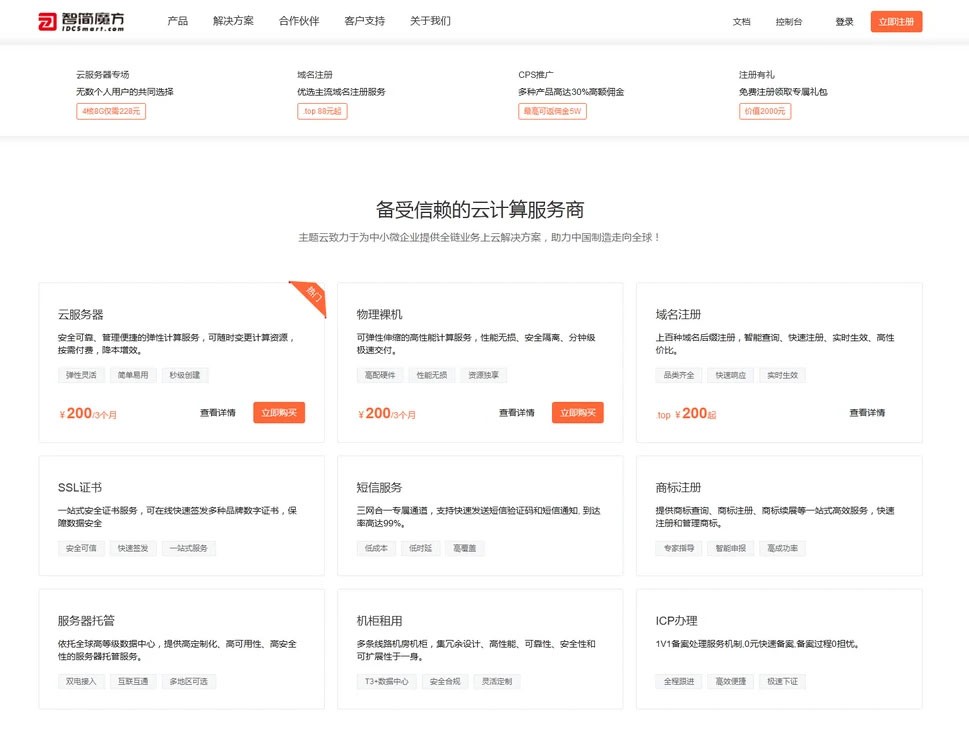The height and width of the screenshot is (733, 969).
Task: Click the 备受信赖的云计算服务商 heading
Action: pyautogui.click(x=480, y=210)
